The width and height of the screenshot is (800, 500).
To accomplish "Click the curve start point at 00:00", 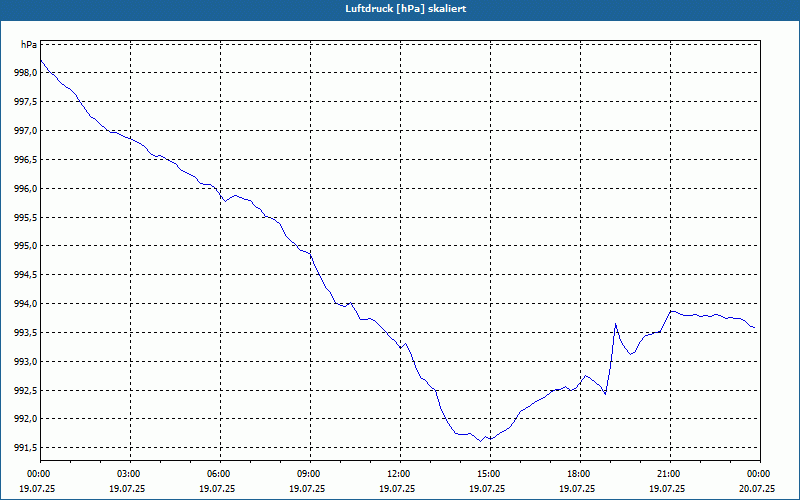I will click(41, 60).
